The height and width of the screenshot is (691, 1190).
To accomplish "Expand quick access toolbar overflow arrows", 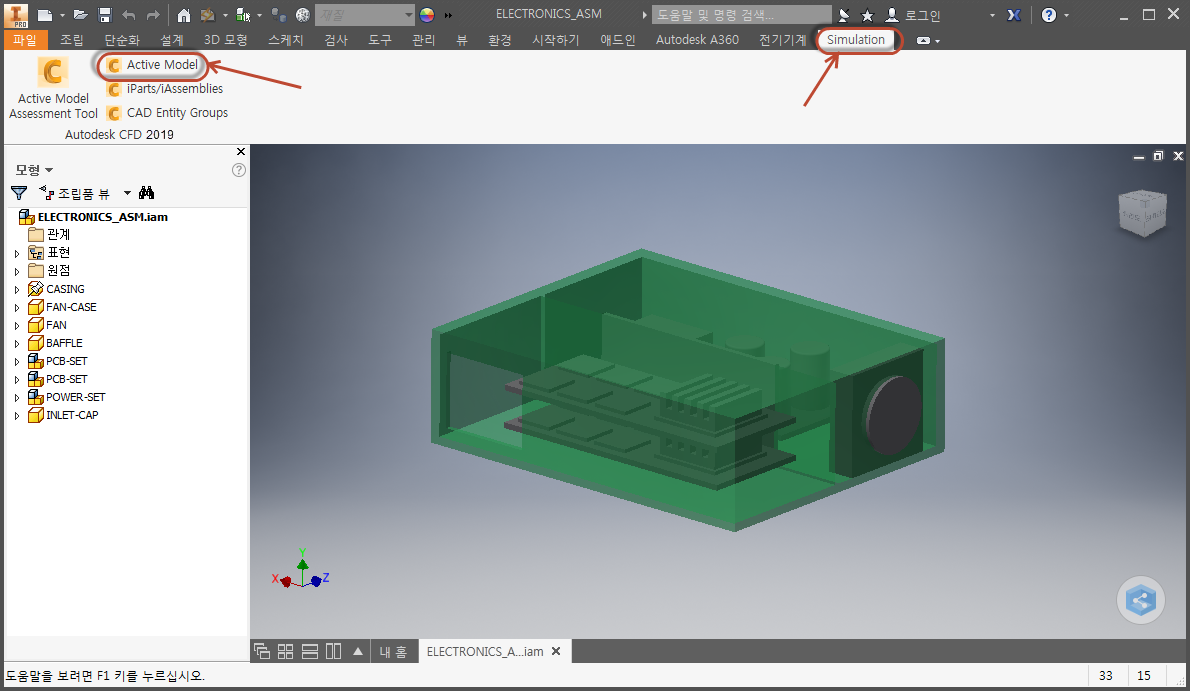I will (448, 15).
